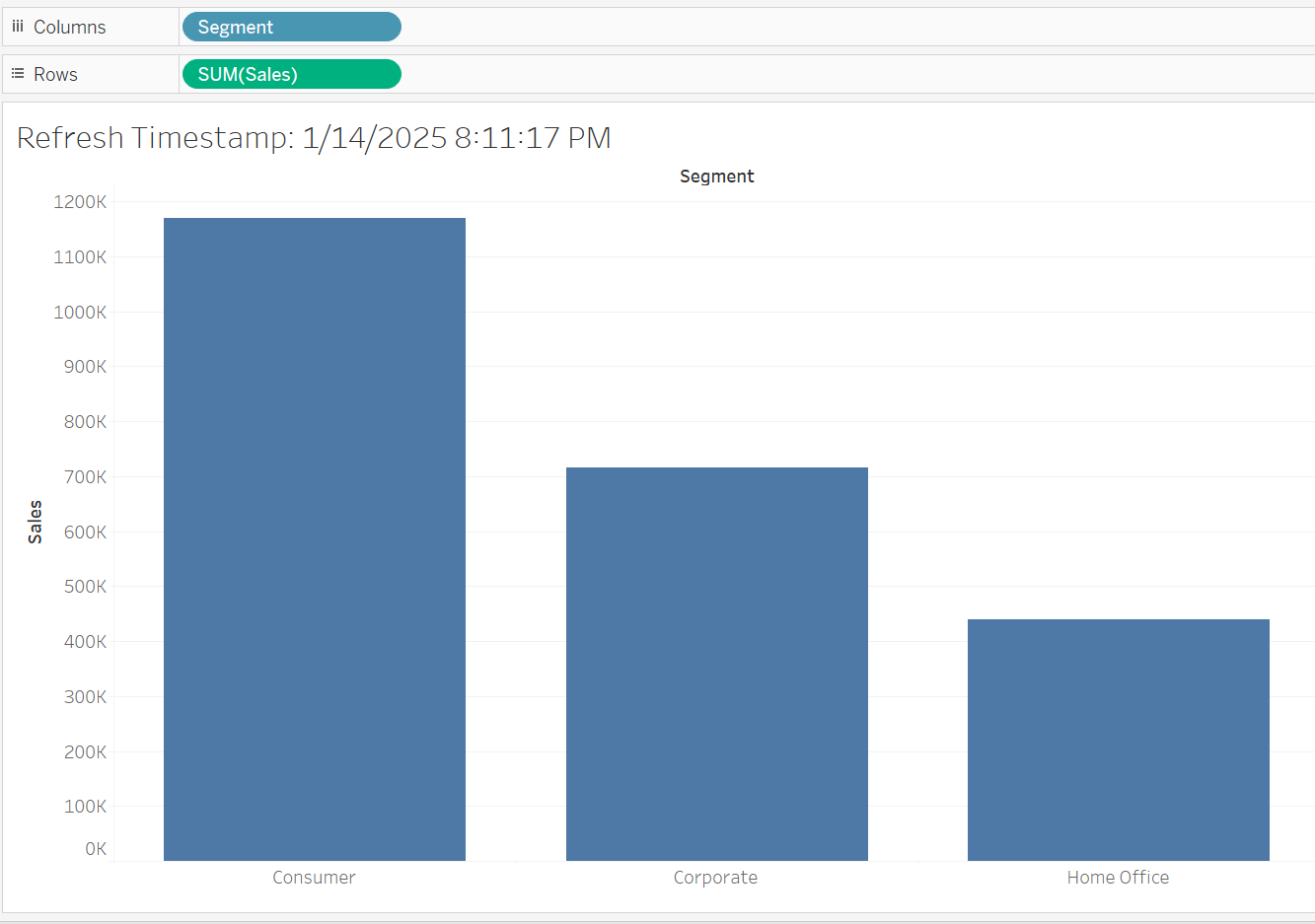Click the 600K axis tick label
This screenshot has height=924, width=1315.
[x=88, y=532]
